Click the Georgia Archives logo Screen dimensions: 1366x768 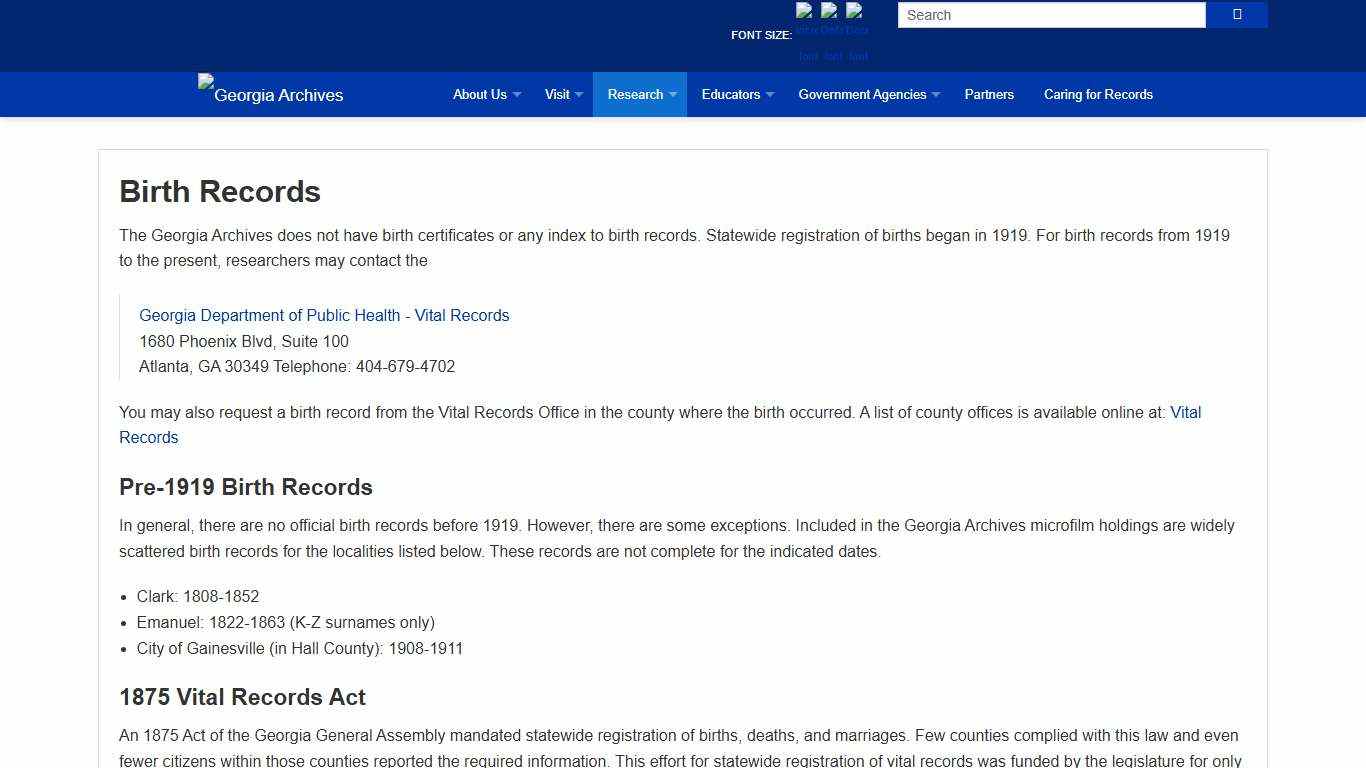tap(270, 94)
